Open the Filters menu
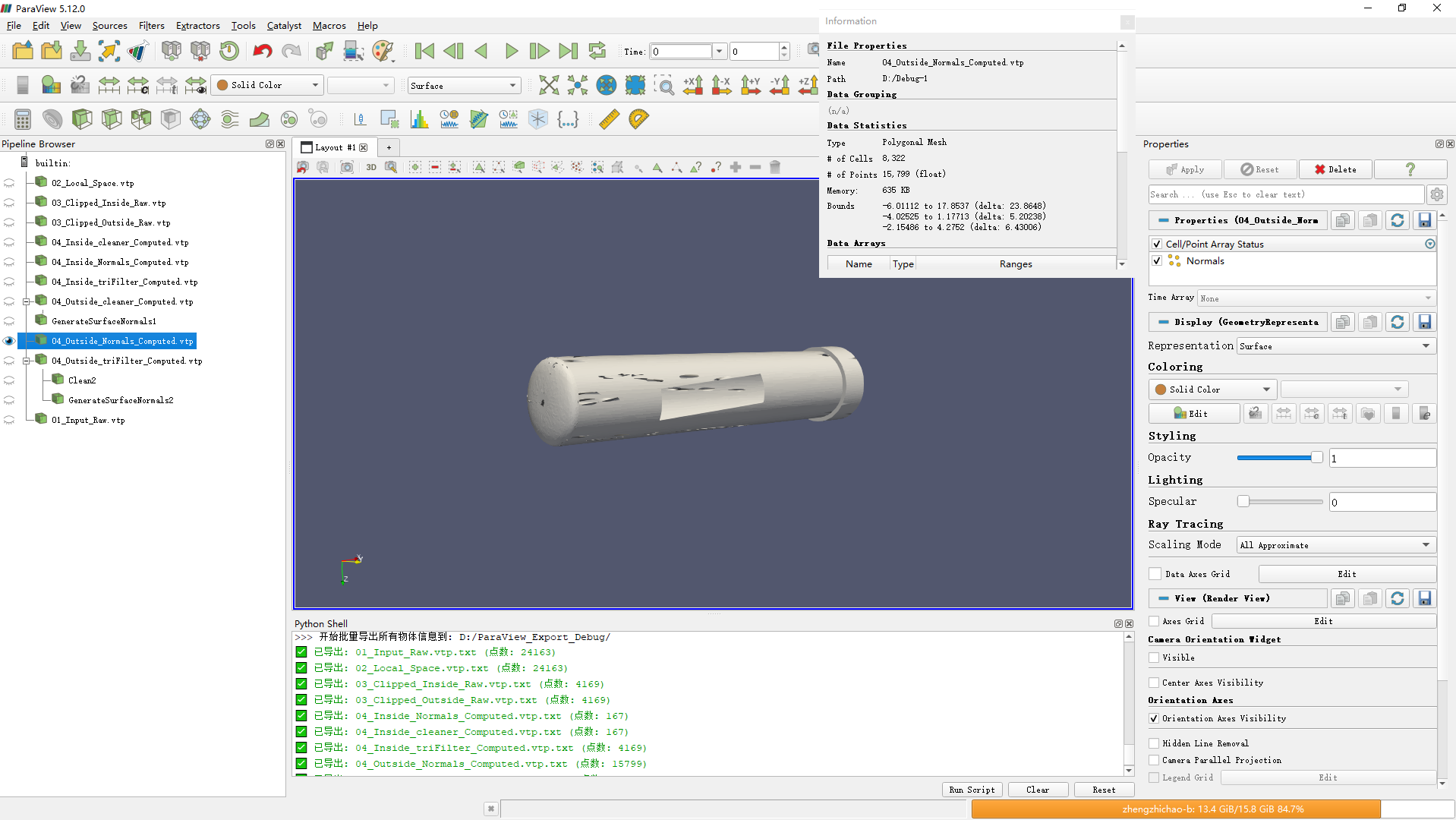This screenshot has width=1456, height=820. 151,25
